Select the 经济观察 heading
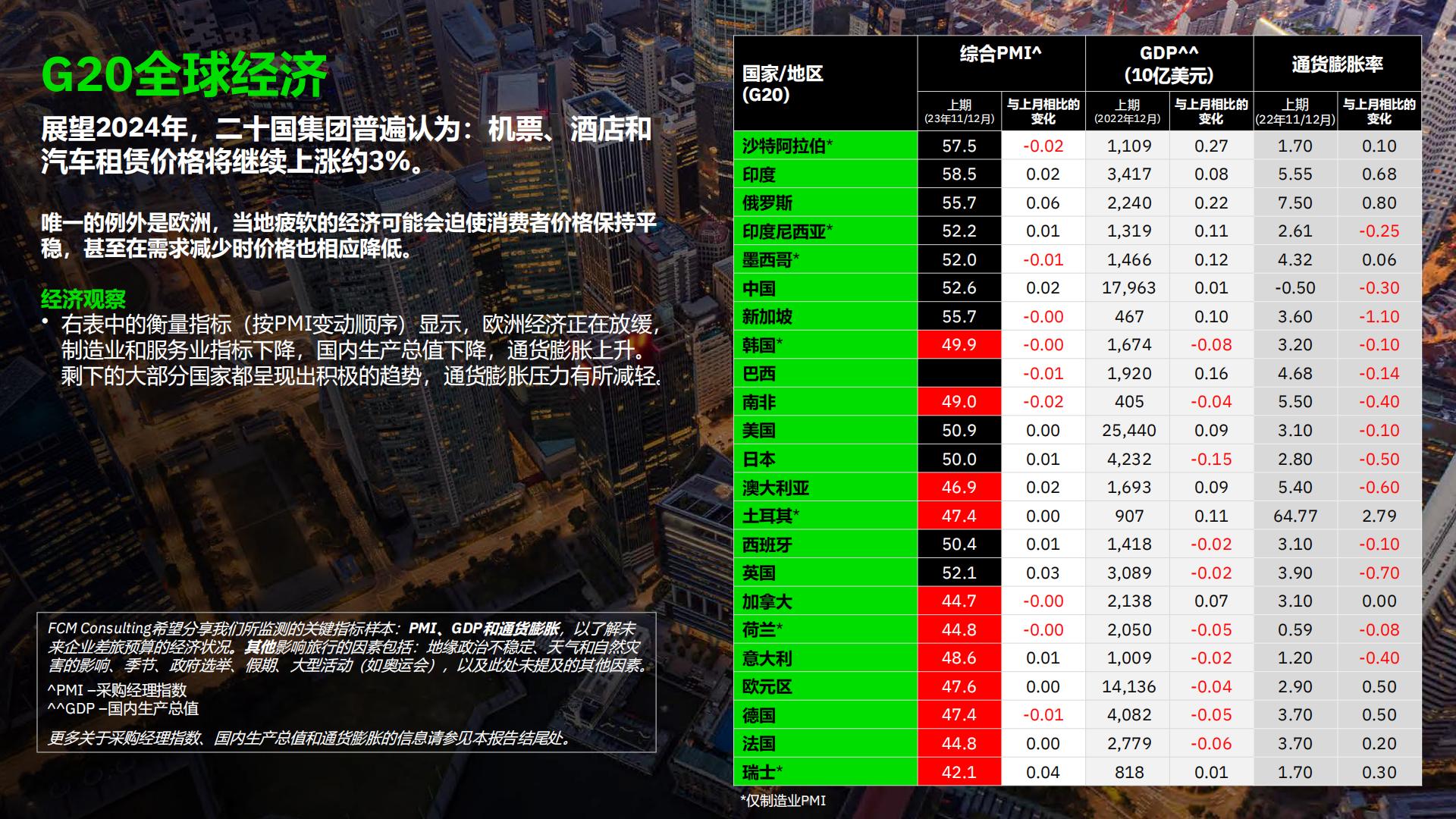Screen dimensions: 1456x819 point(83,299)
